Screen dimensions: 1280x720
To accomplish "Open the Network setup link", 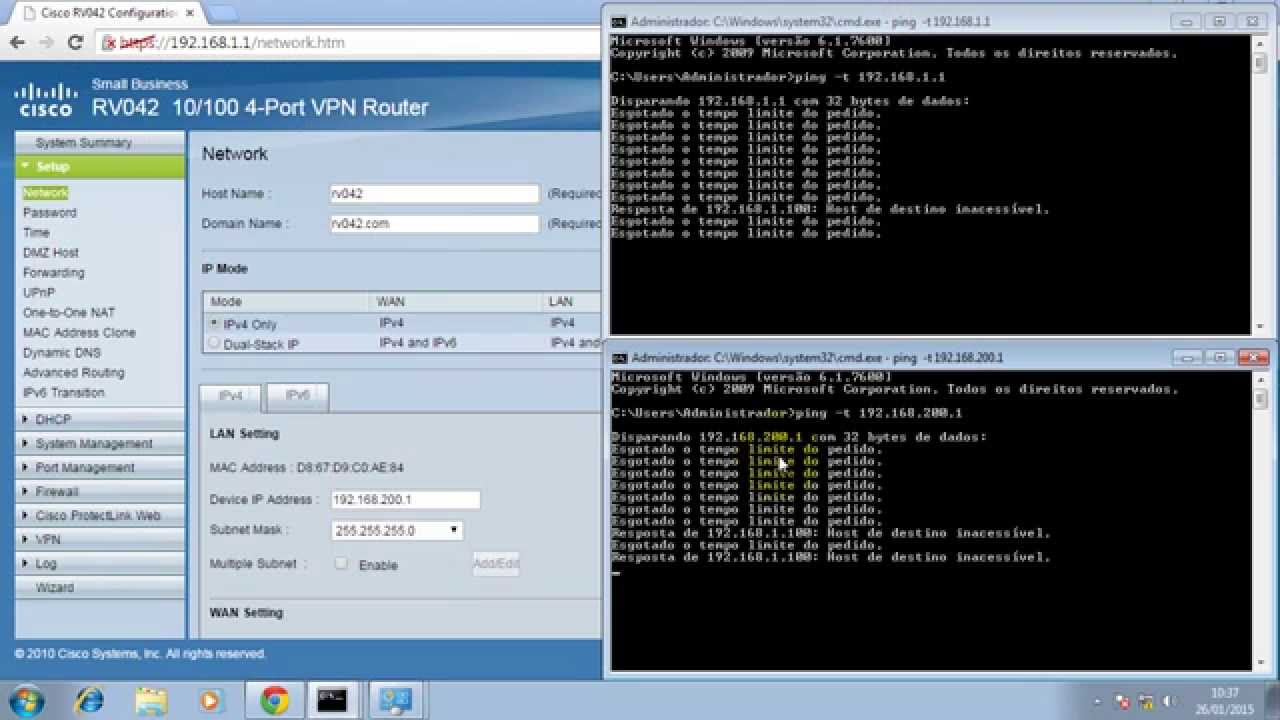I will tap(45, 193).
